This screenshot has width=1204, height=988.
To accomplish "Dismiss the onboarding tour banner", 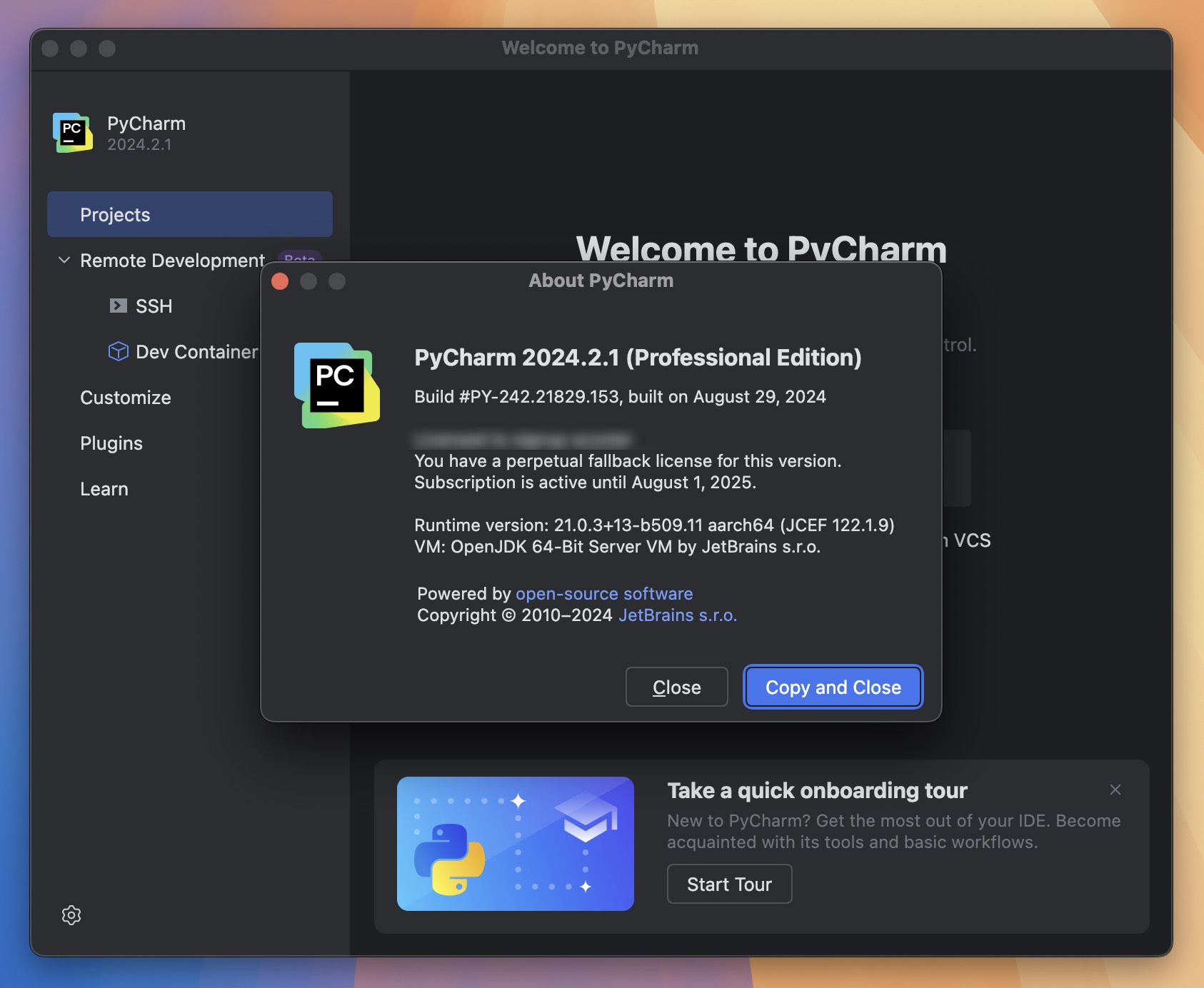I will 1115,789.
